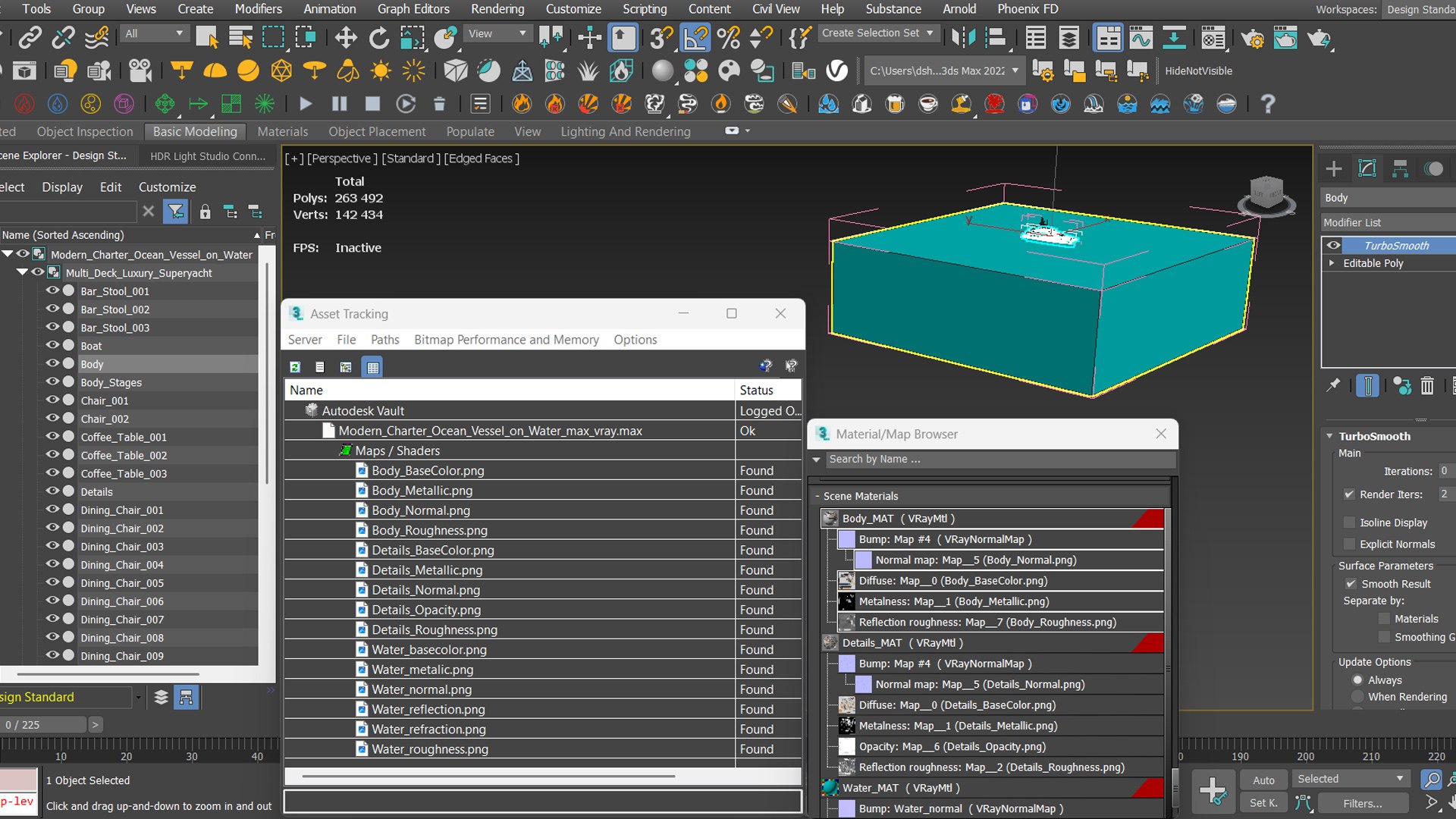Collapse the Multi_Deck_Luxury_Superyacht tree node
1456x819 pixels.
tap(22, 272)
